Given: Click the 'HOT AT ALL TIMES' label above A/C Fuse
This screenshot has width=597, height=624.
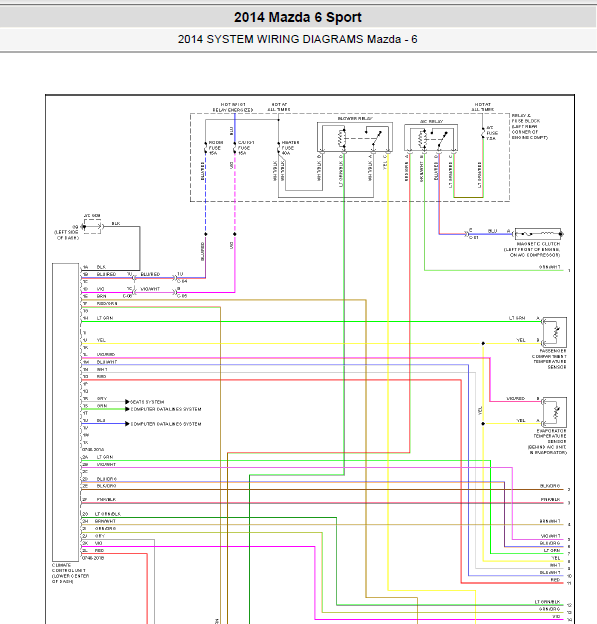Looking at the screenshot, I should click(x=483, y=107).
